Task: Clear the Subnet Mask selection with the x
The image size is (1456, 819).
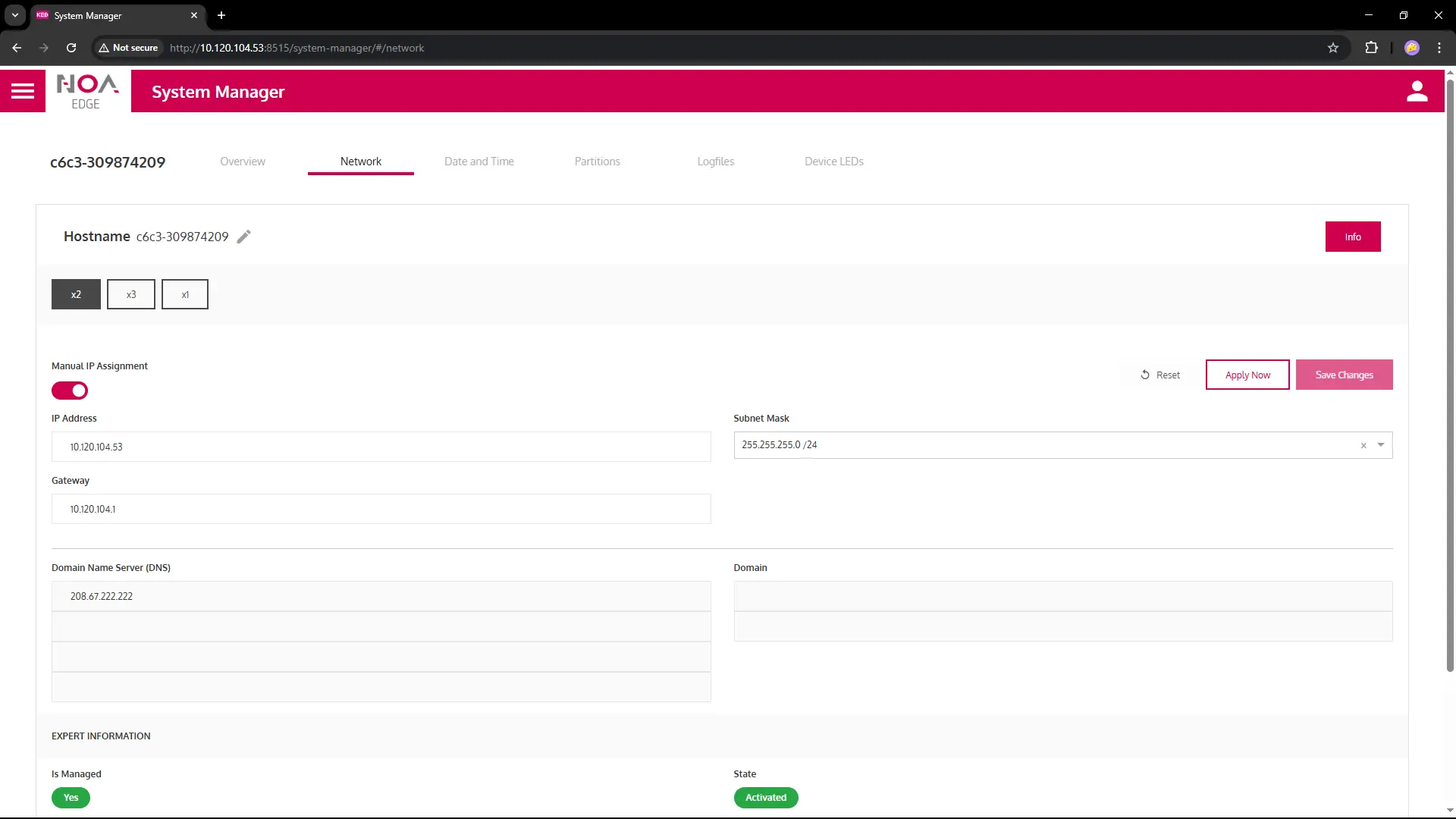Action: click(x=1363, y=445)
